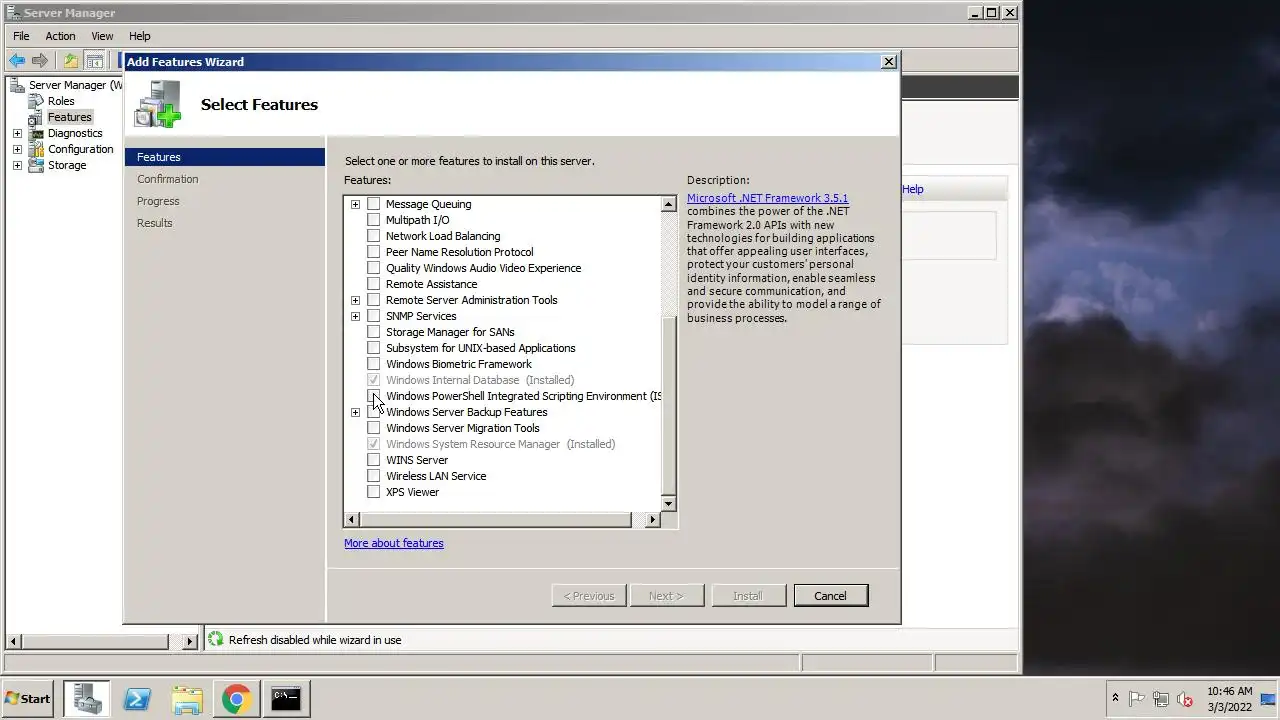Screen dimensions: 1280x720
Task: Tick the XPS Viewer checkbox
Action: click(374, 492)
